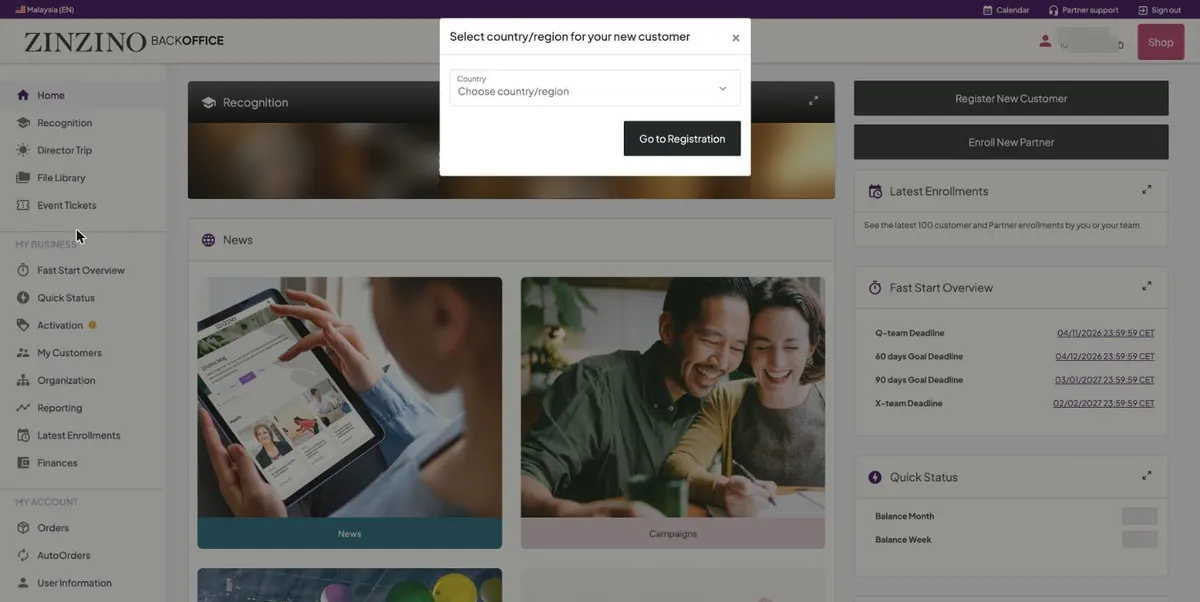Expand the Fast Start Overview panel
This screenshot has height=602, width=1200.
click(1147, 287)
